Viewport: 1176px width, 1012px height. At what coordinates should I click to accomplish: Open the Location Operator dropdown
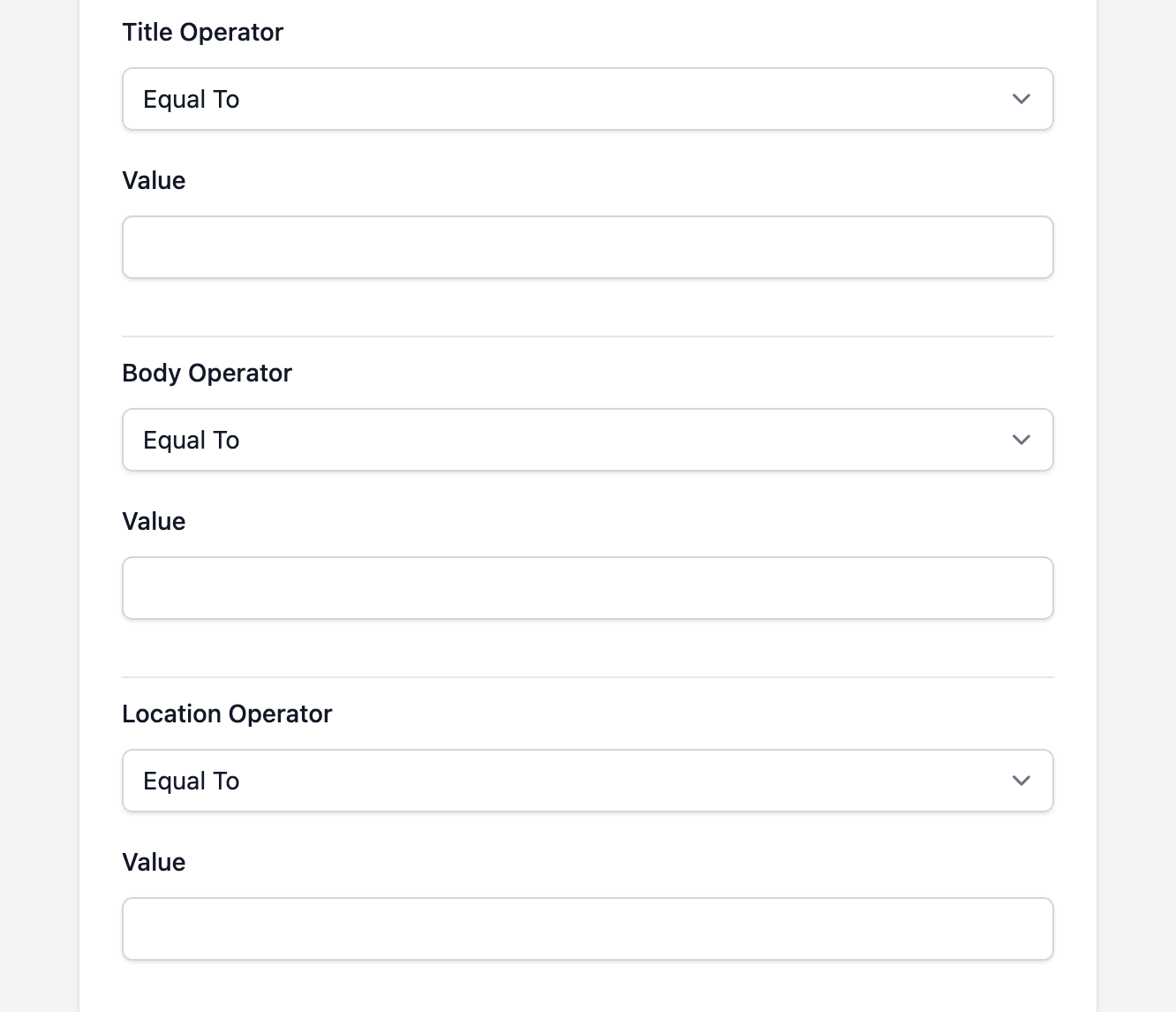point(587,781)
